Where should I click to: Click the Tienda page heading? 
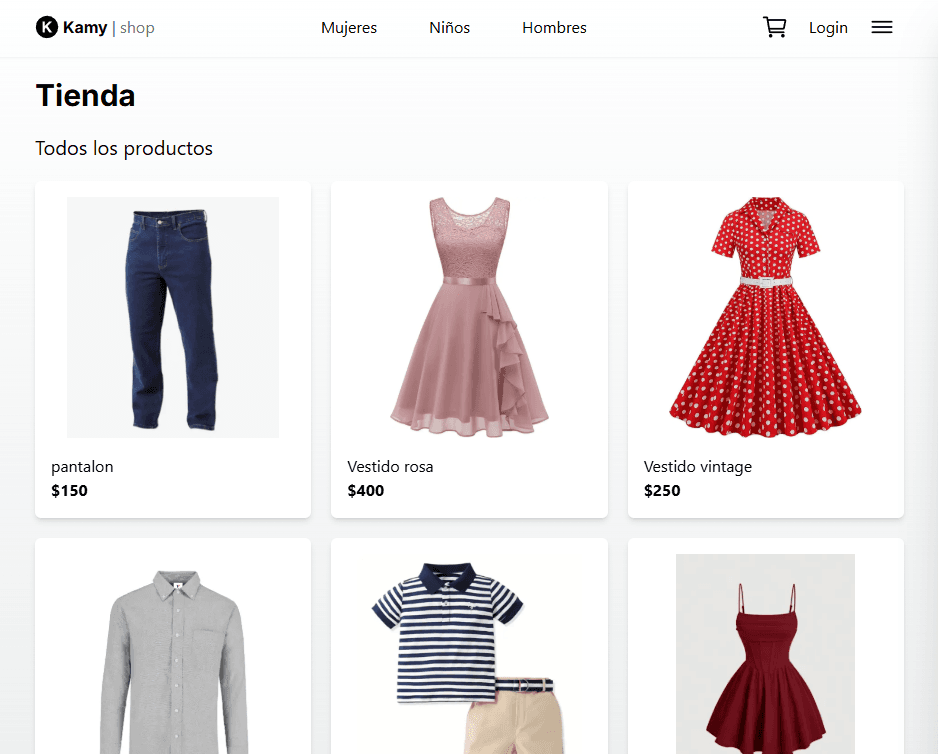pyautogui.click(x=86, y=96)
